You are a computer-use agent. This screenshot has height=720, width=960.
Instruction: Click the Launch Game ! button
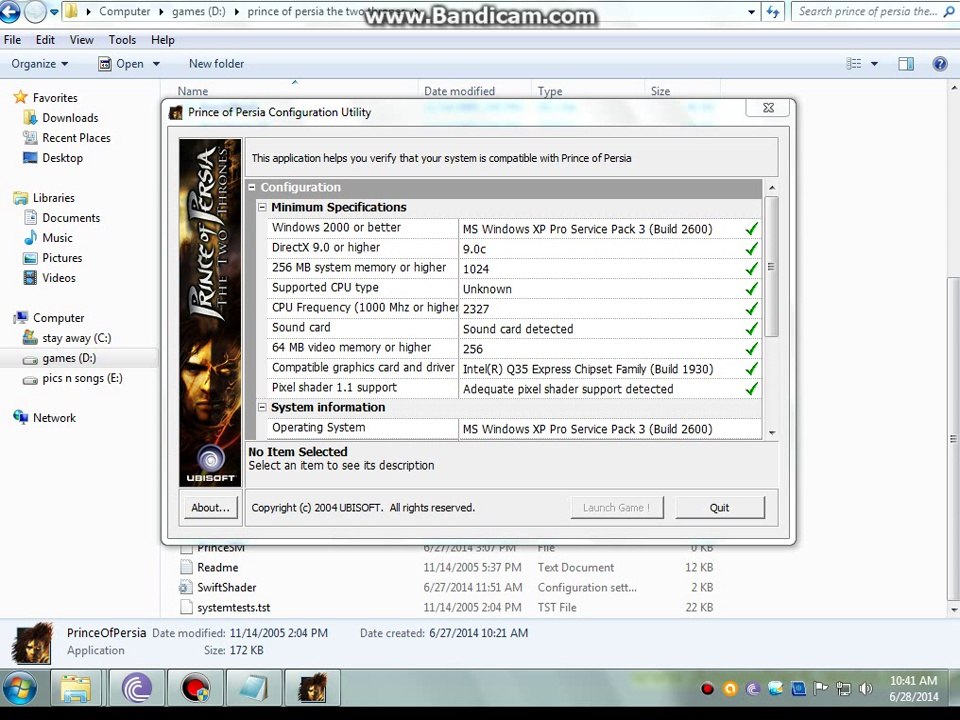617,508
